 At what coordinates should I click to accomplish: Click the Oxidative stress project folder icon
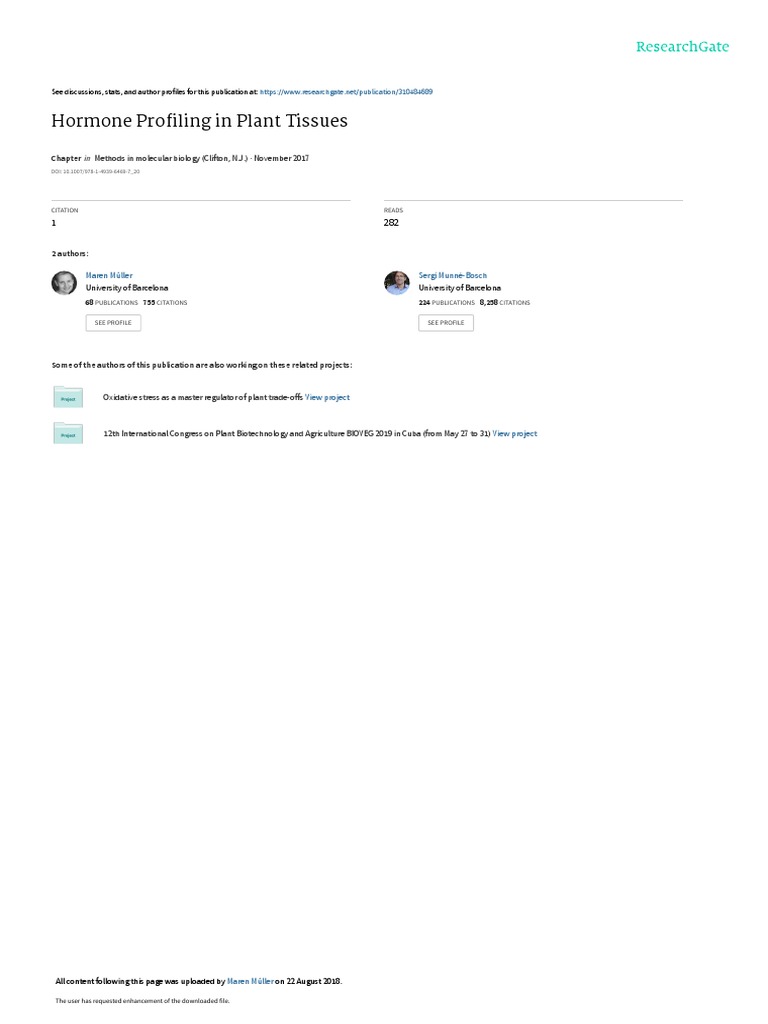[x=68, y=397]
